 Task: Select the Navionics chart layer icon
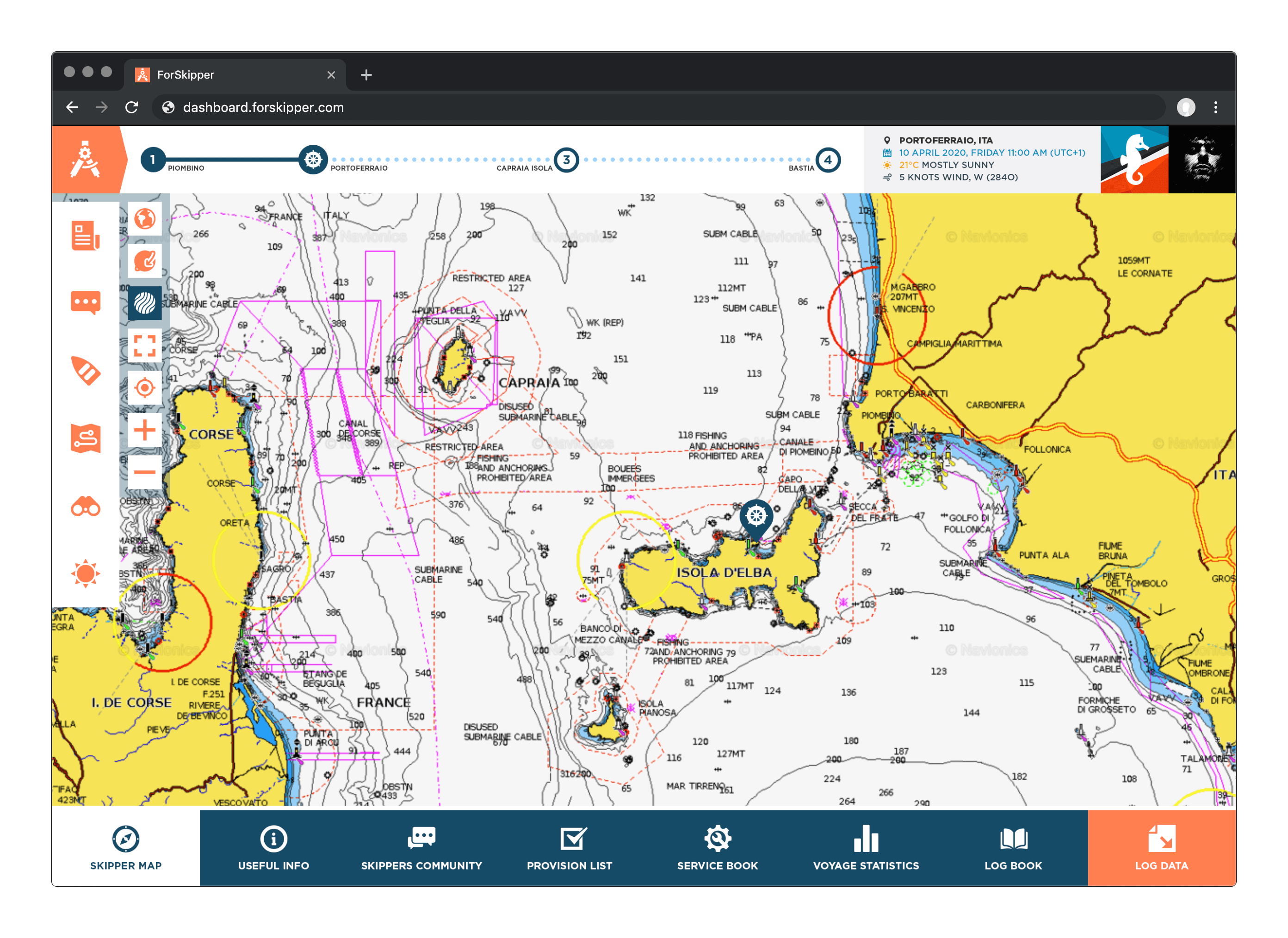pyautogui.click(x=145, y=303)
